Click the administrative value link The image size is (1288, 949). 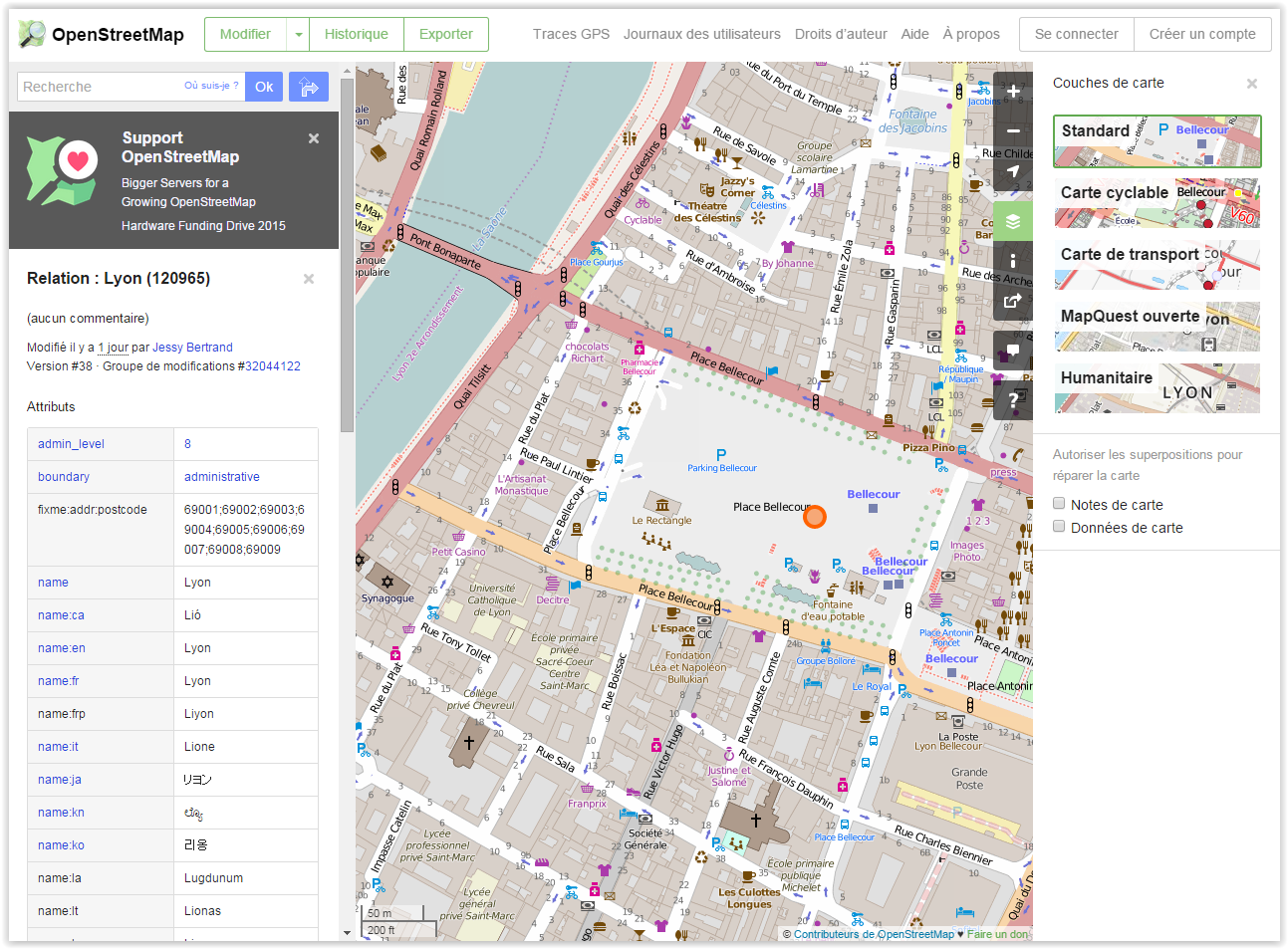tap(221, 477)
